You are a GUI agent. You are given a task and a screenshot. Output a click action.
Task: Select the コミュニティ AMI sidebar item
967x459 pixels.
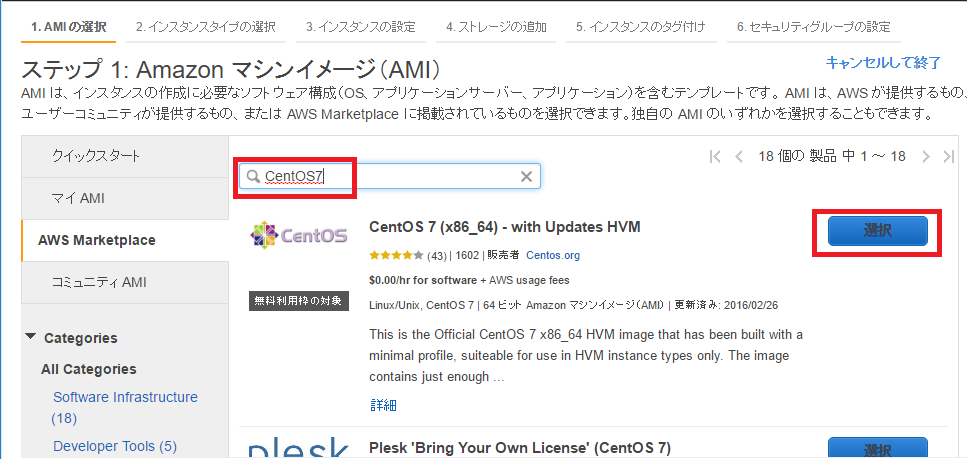coord(125,282)
